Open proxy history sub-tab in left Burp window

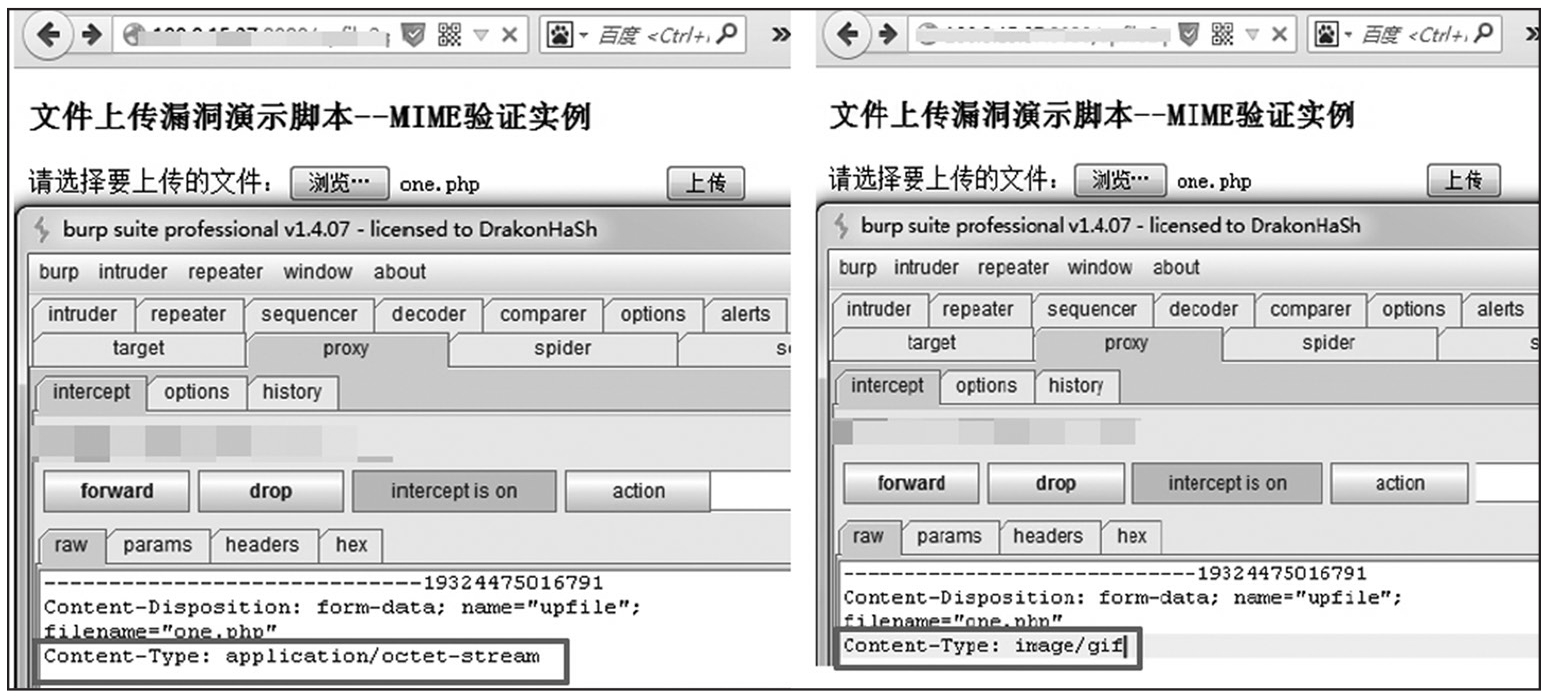click(291, 392)
